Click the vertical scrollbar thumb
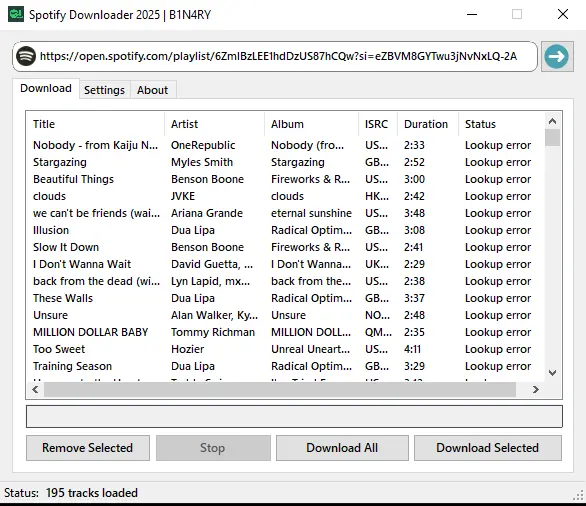 pos(552,138)
